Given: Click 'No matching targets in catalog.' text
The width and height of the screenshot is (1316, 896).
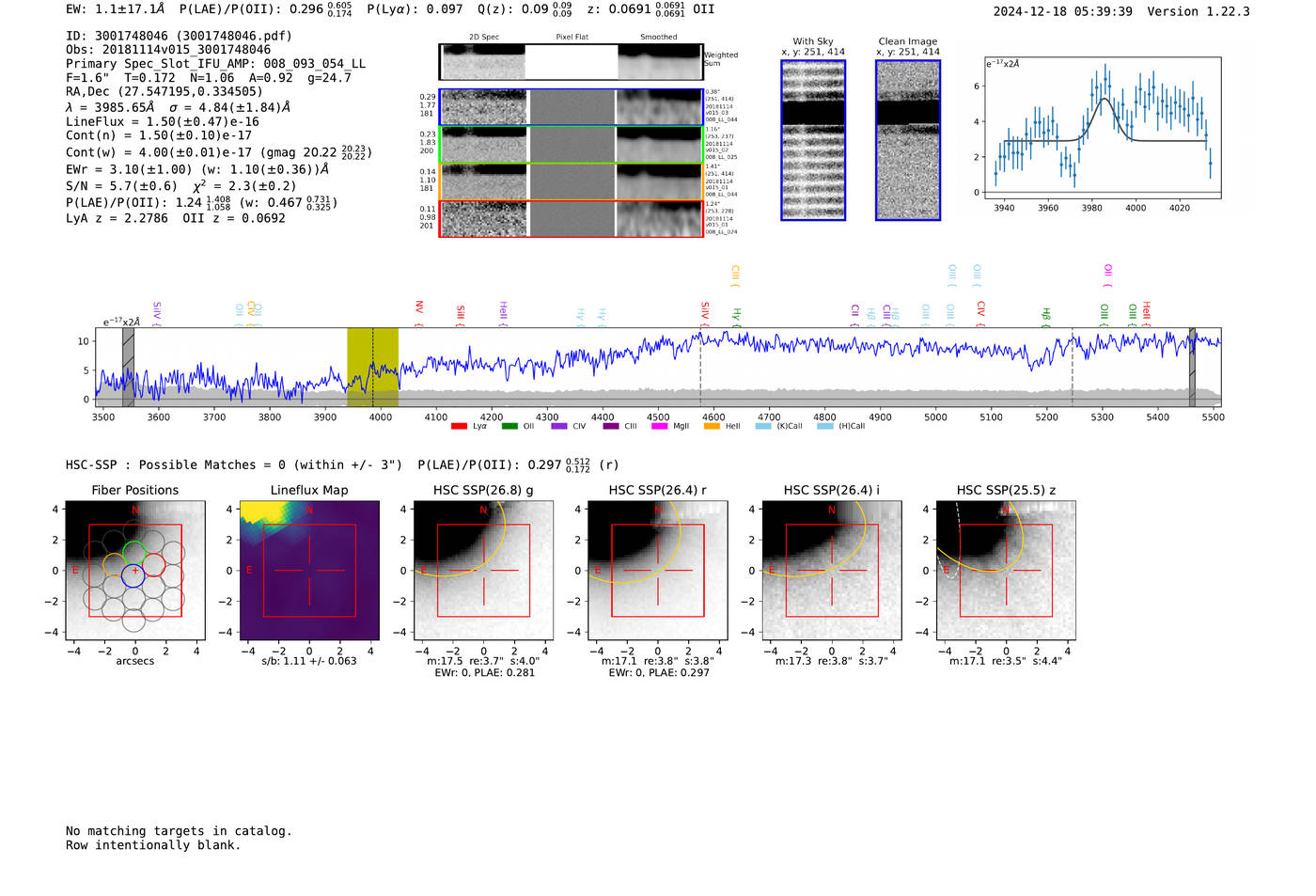Looking at the screenshot, I should point(179,831).
